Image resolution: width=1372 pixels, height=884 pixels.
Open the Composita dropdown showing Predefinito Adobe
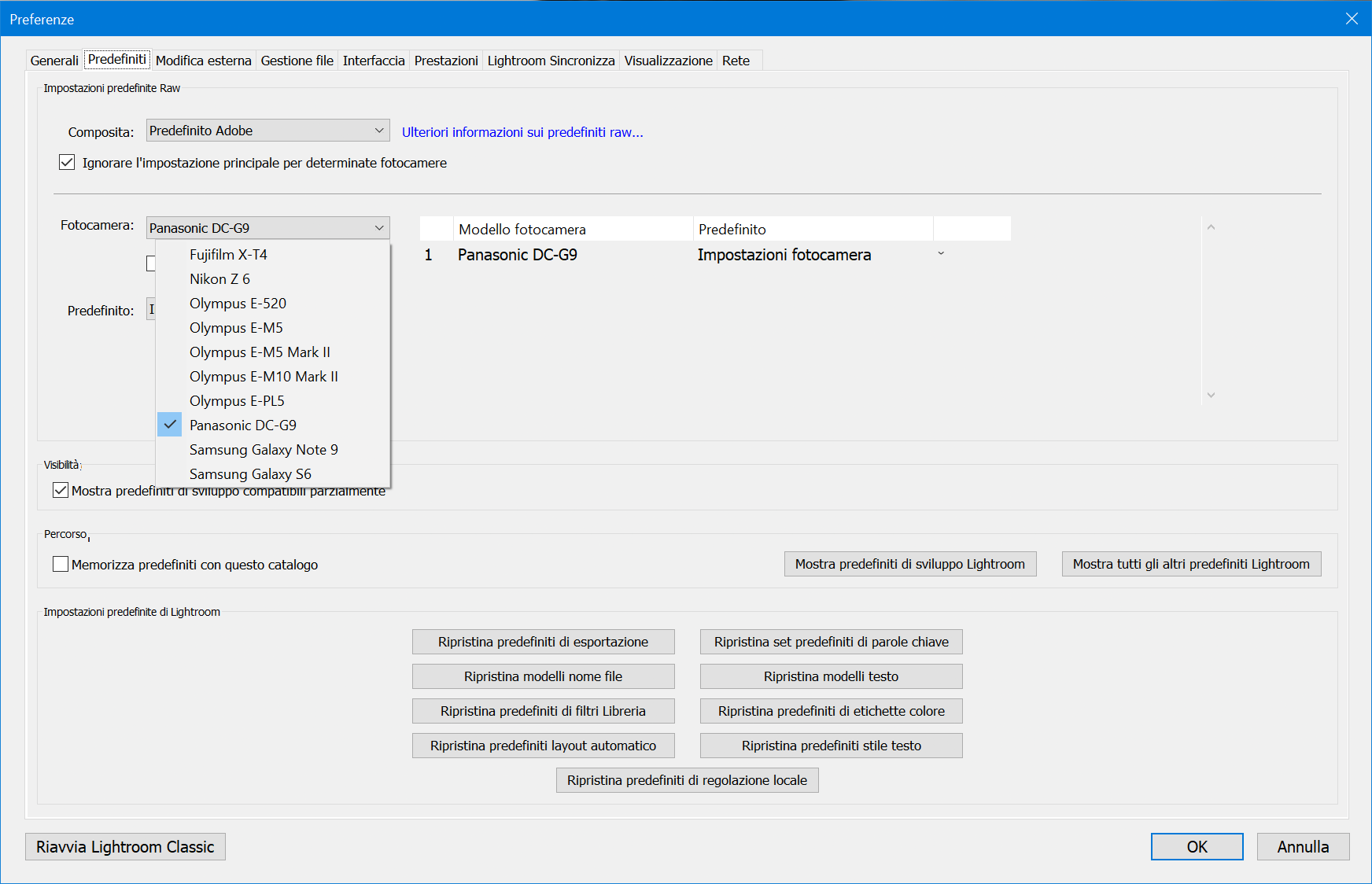[268, 131]
